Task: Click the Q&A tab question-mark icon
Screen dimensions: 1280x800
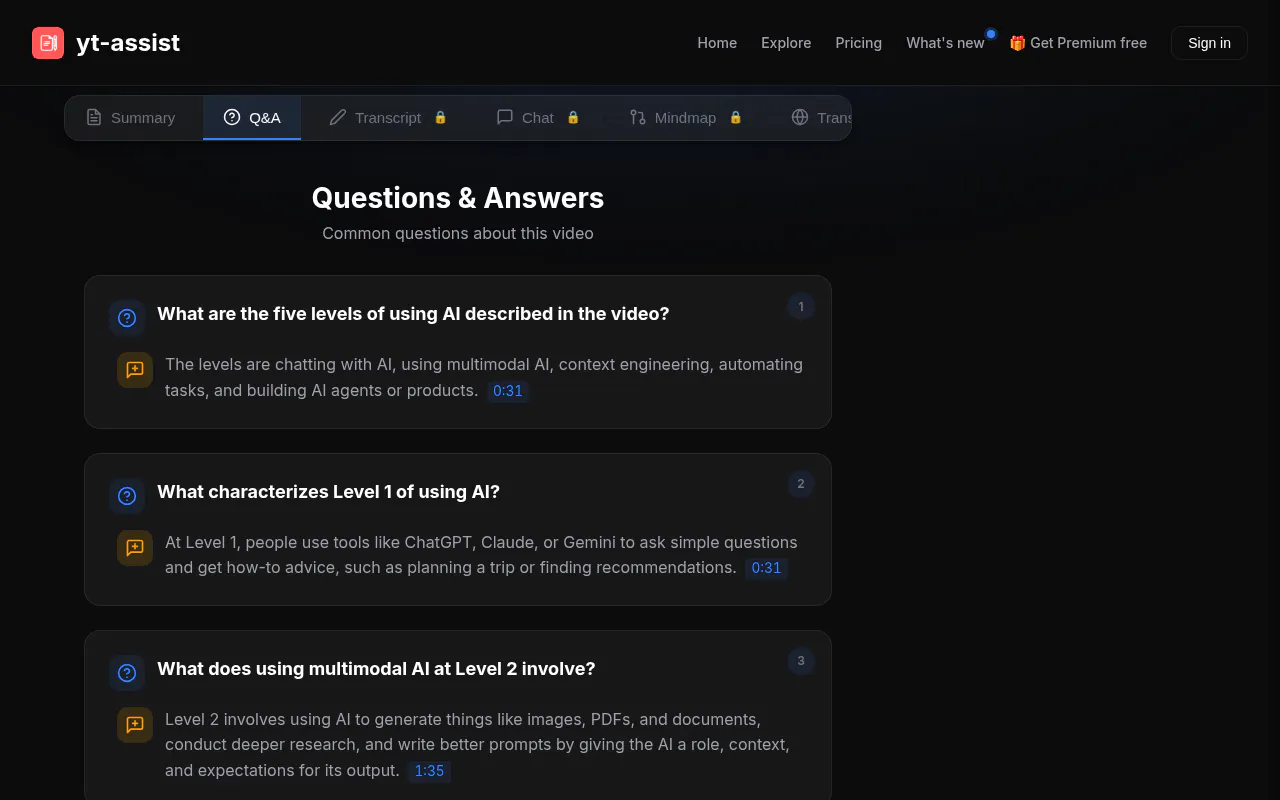Action: point(232,117)
